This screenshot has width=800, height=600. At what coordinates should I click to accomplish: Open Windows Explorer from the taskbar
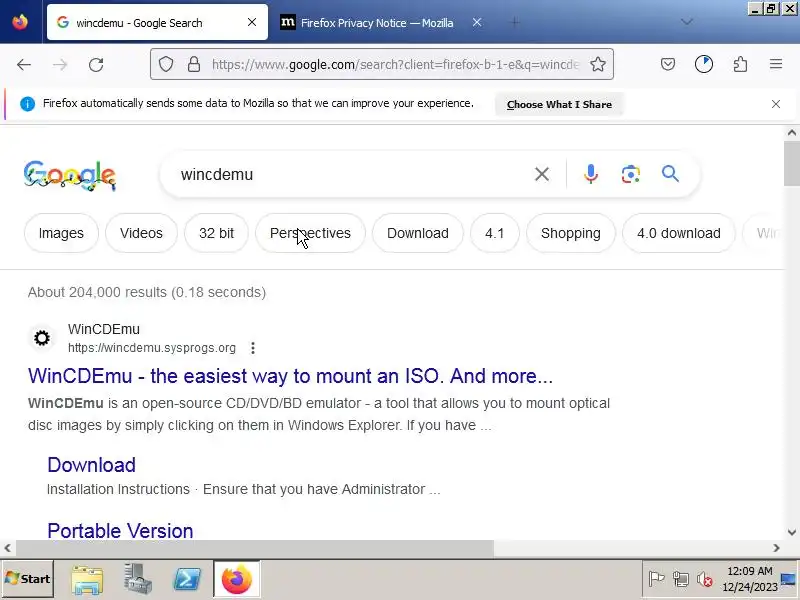point(87,580)
